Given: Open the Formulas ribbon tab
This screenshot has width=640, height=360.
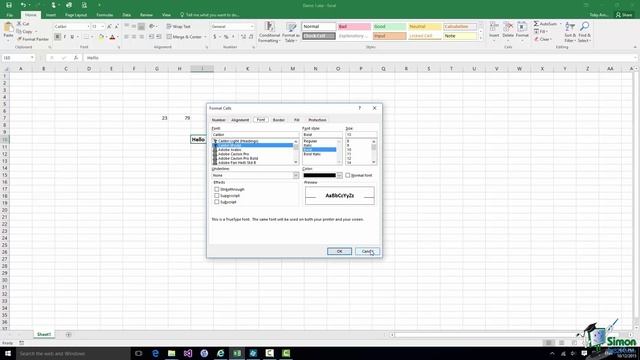Looking at the screenshot, I should tap(104, 15).
